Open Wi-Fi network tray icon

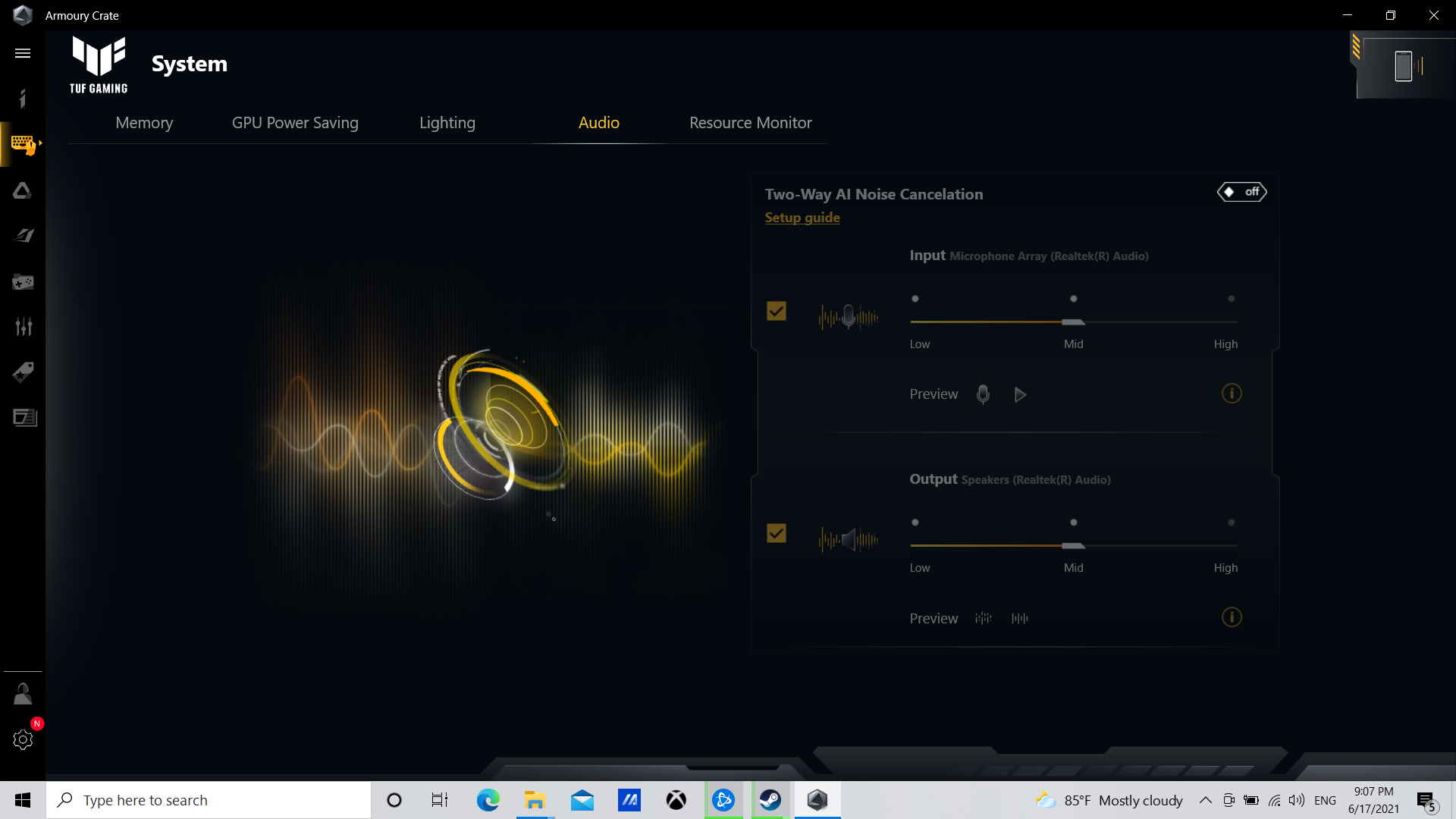click(x=1275, y=800)
